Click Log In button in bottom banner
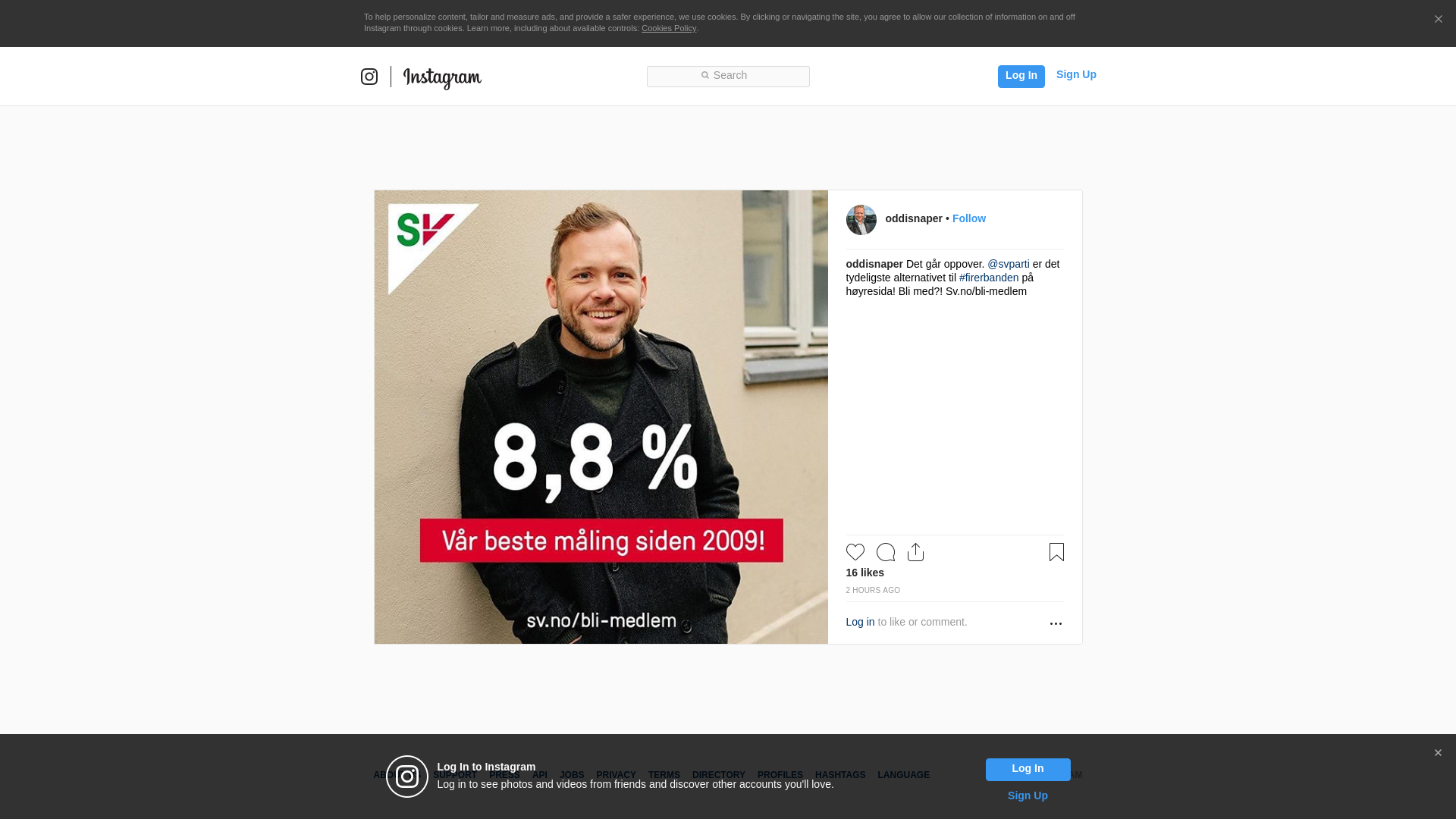The height and width of the screenshot is (819, 1456). 1028,769
